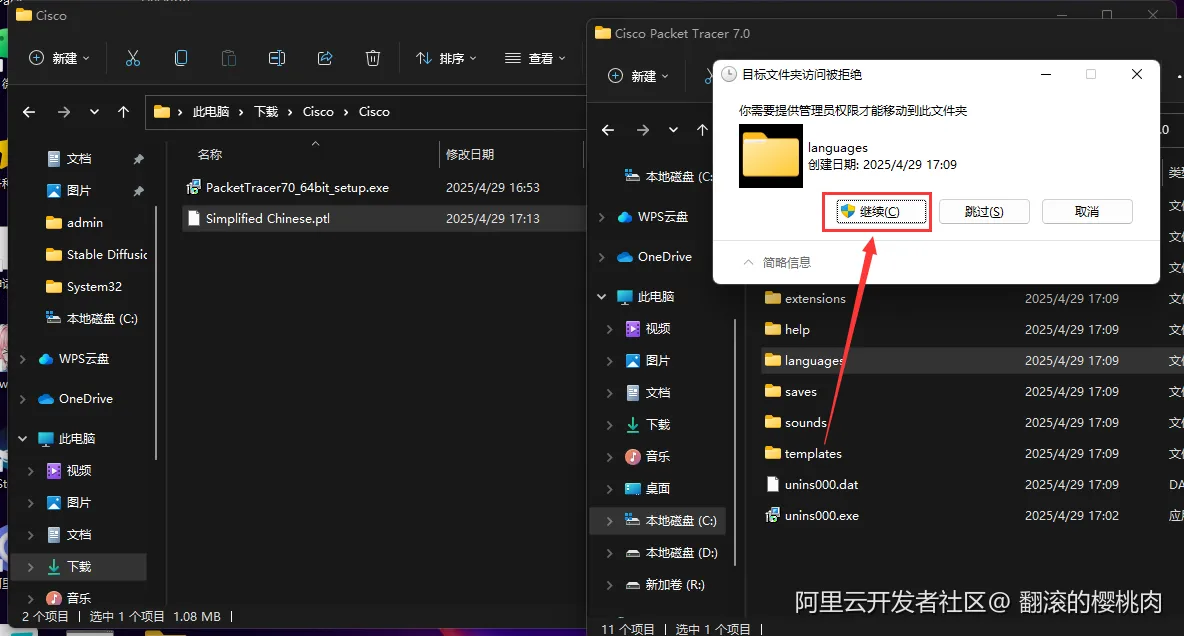Screen dimensions: 1184x636
Task: Open pinned 文档 in Cisco window quick access
Action: pyautogui.click(x=79, y=159)
